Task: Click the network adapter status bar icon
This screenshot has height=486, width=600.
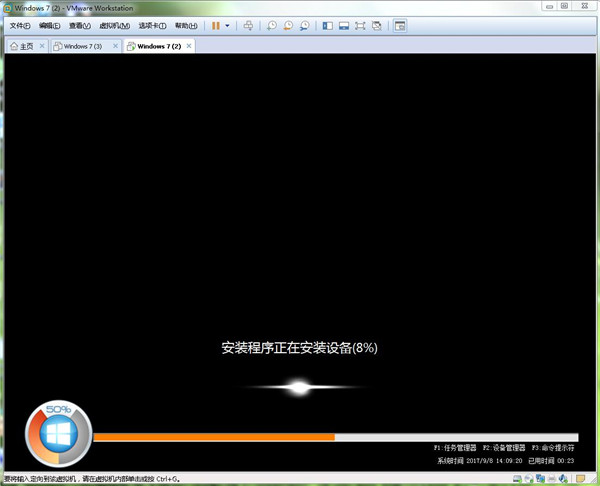Action: click(x=540, y=479)
